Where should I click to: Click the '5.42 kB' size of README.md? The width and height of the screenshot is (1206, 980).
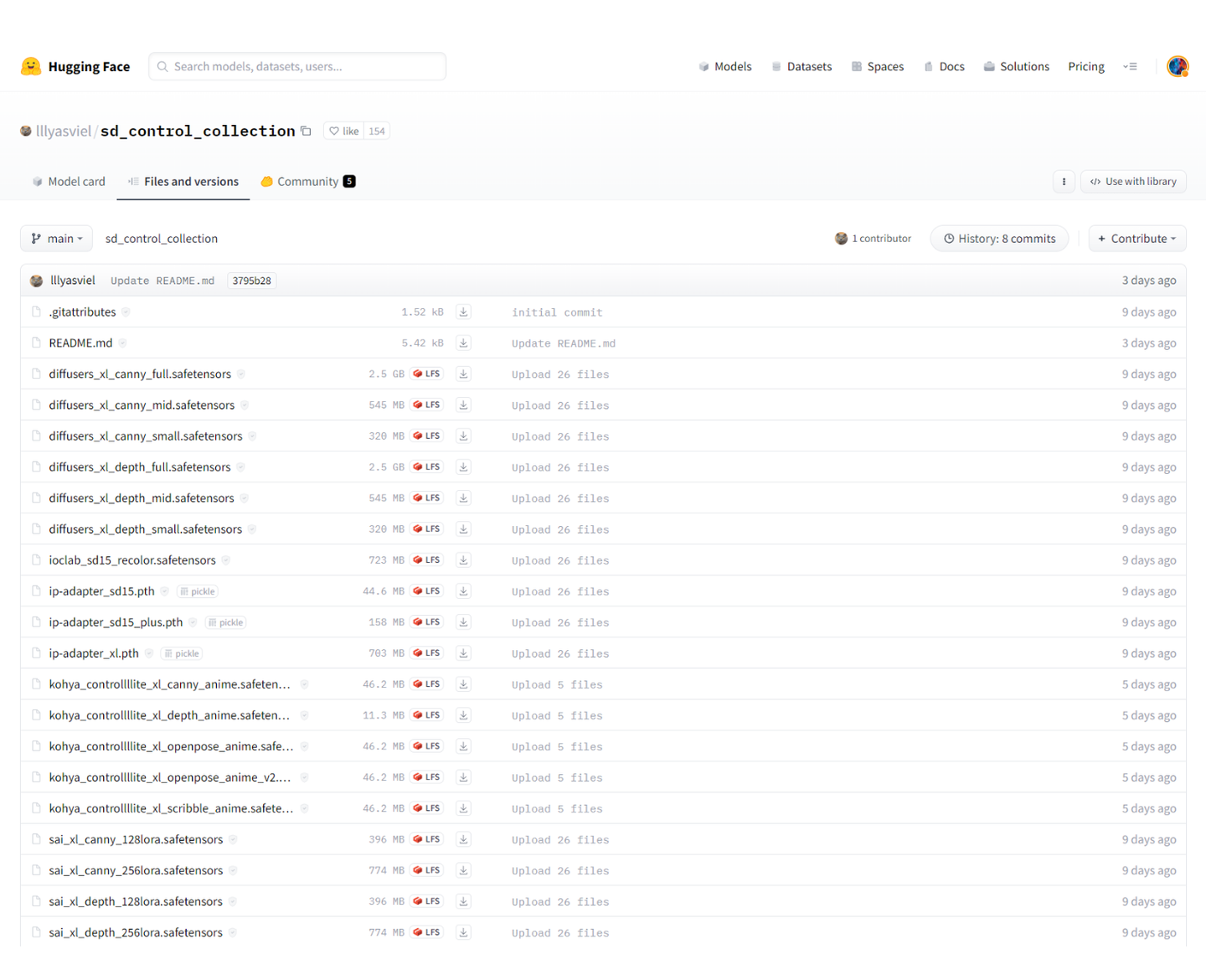coord(422,343)
